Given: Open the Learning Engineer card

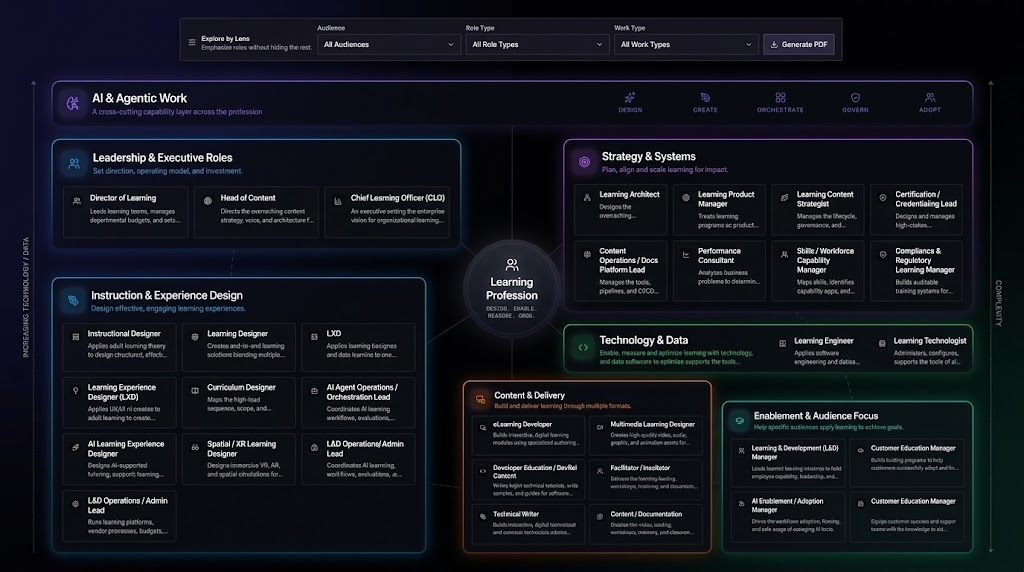Looking at the screenshot, I should click(820, 351).
